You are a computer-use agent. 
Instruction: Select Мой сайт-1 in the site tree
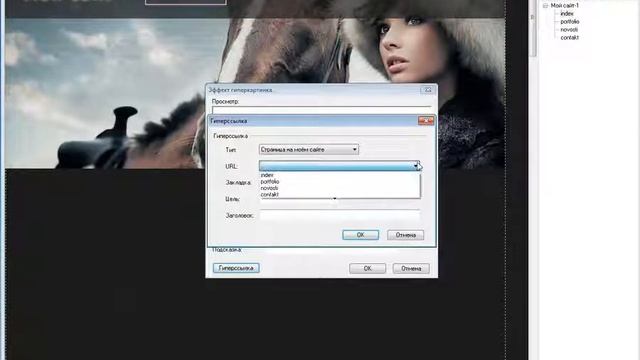[x=564, y=6]
